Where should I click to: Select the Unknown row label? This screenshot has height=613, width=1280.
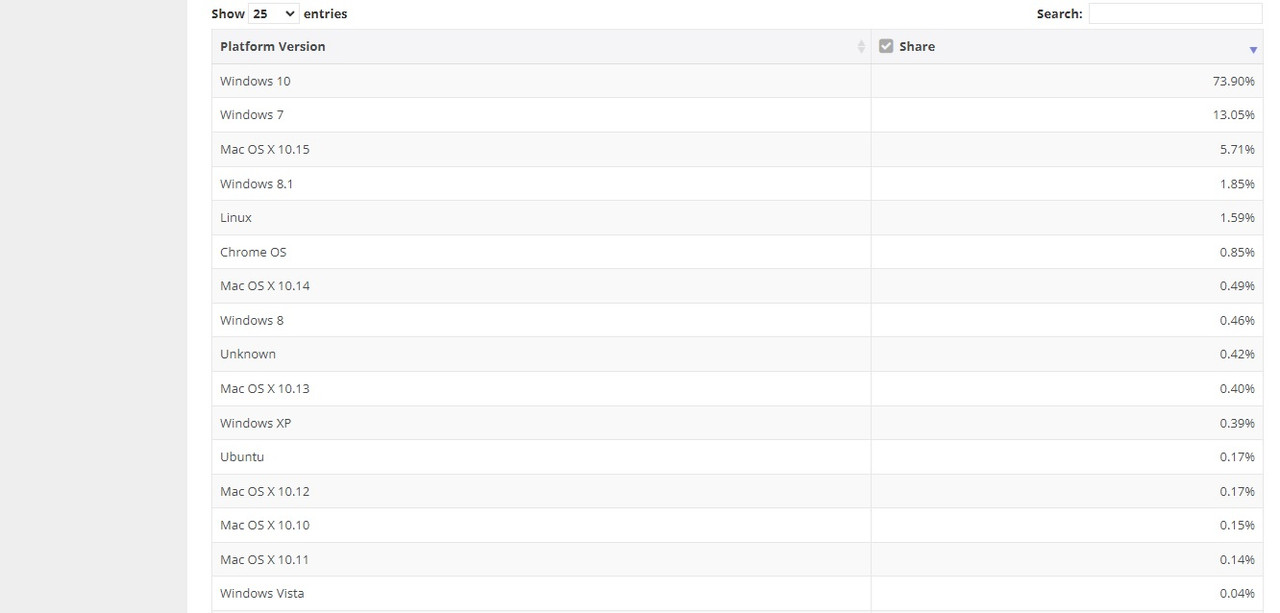(x=248, y=354)
